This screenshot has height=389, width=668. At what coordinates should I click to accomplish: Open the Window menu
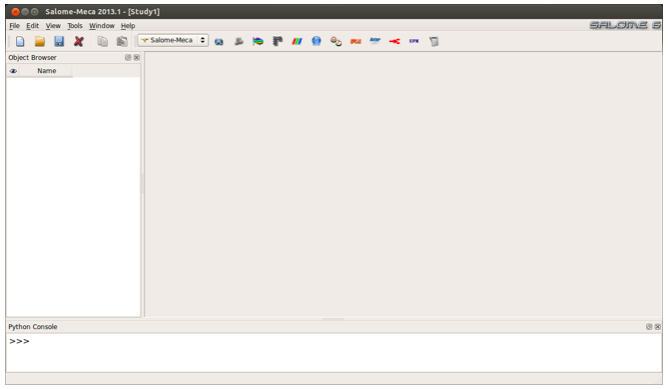[102, 26]
